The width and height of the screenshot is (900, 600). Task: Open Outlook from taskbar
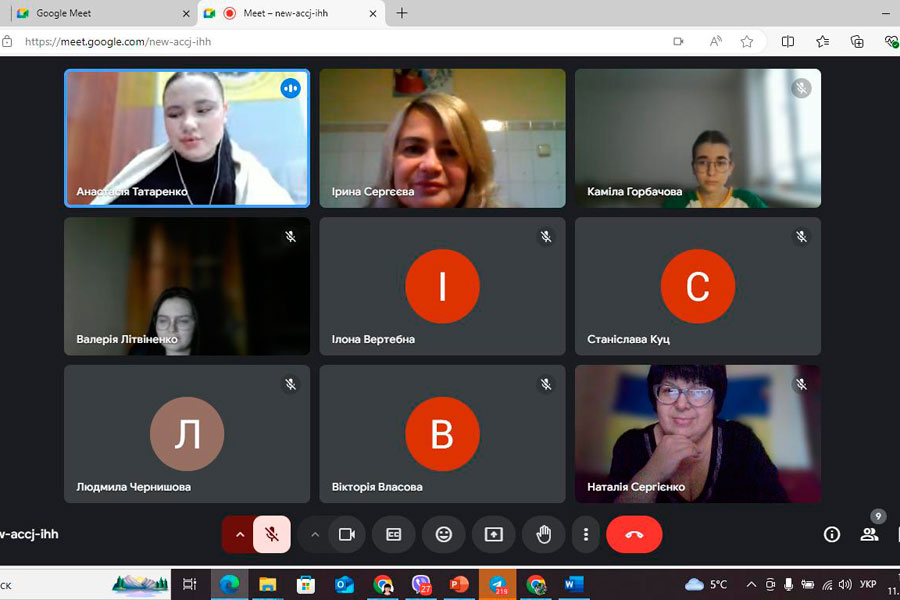click(344, 584)
